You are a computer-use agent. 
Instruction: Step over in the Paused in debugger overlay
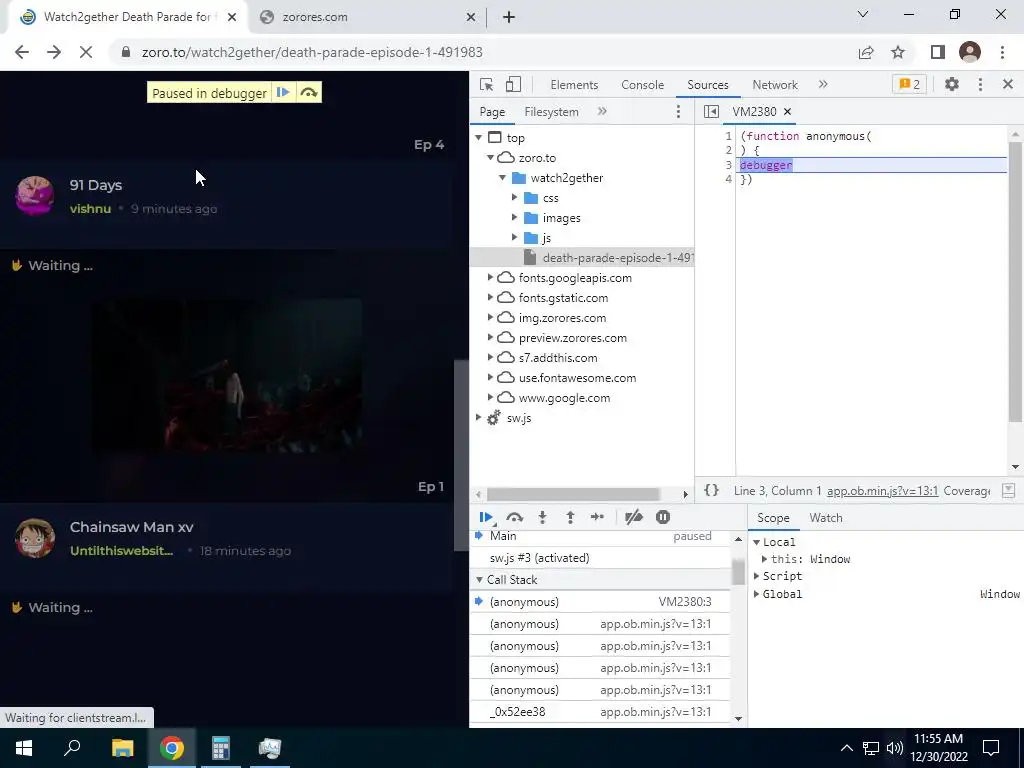(309, 93)
